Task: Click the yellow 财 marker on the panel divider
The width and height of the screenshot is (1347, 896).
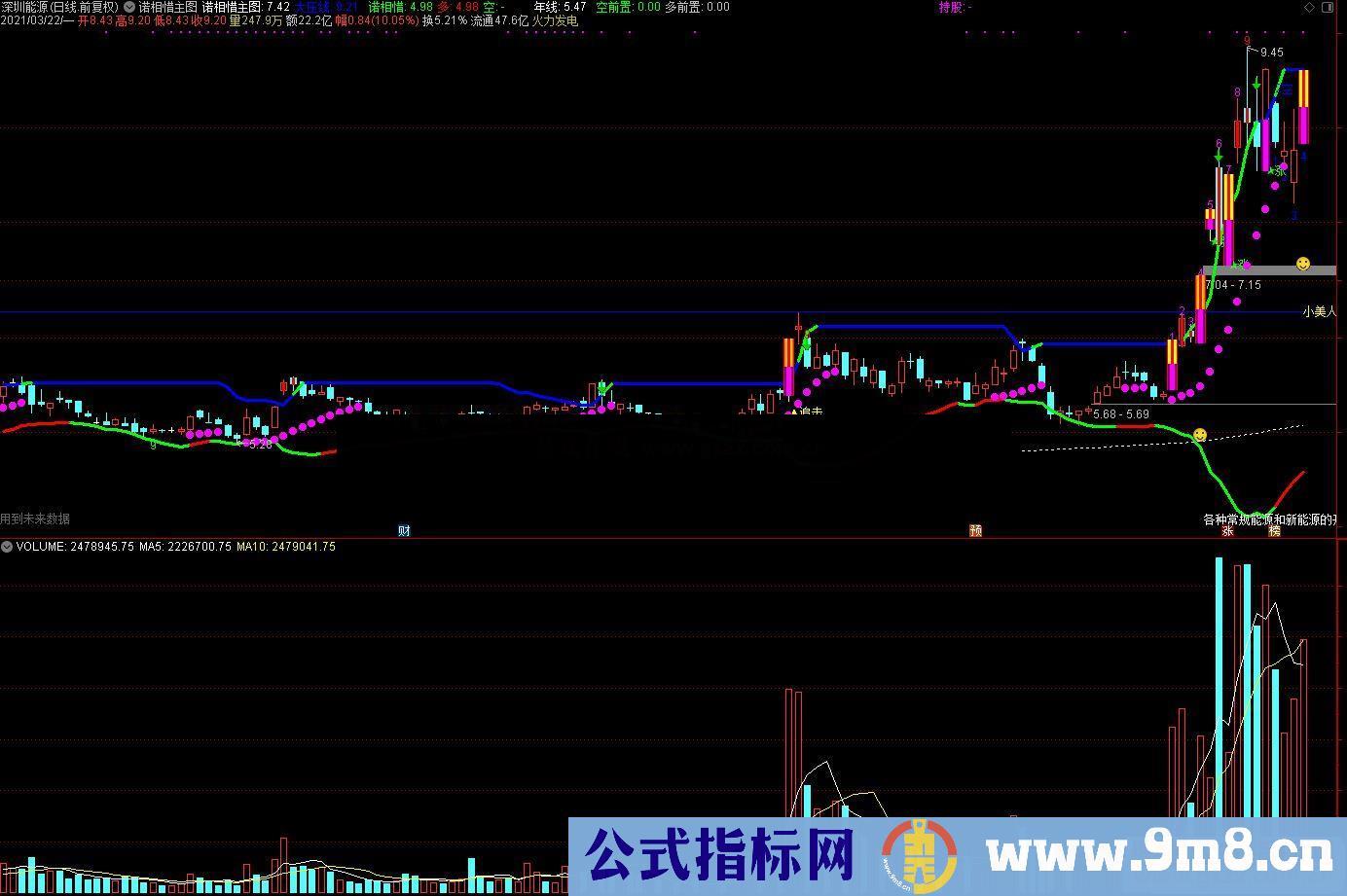Action: tap(404, 530)
